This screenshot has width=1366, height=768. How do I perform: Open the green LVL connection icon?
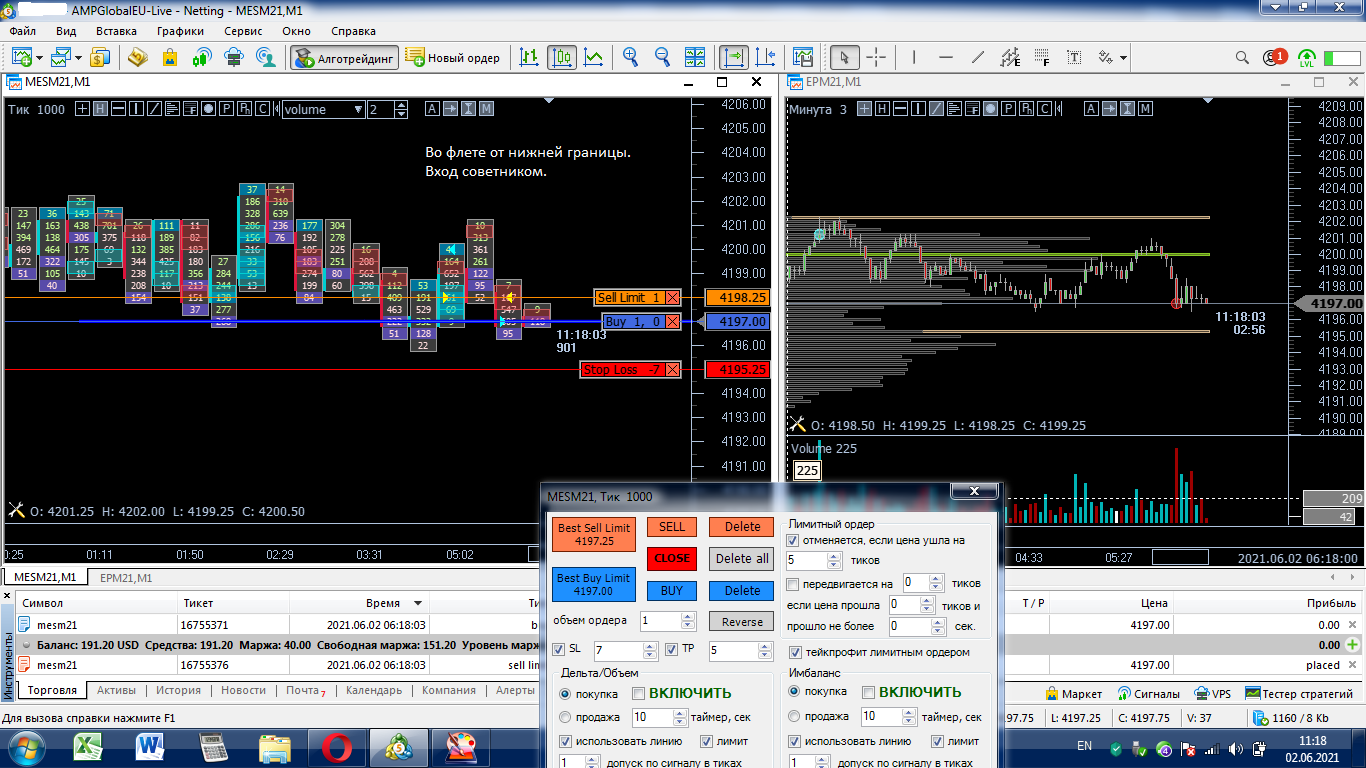1307,58
